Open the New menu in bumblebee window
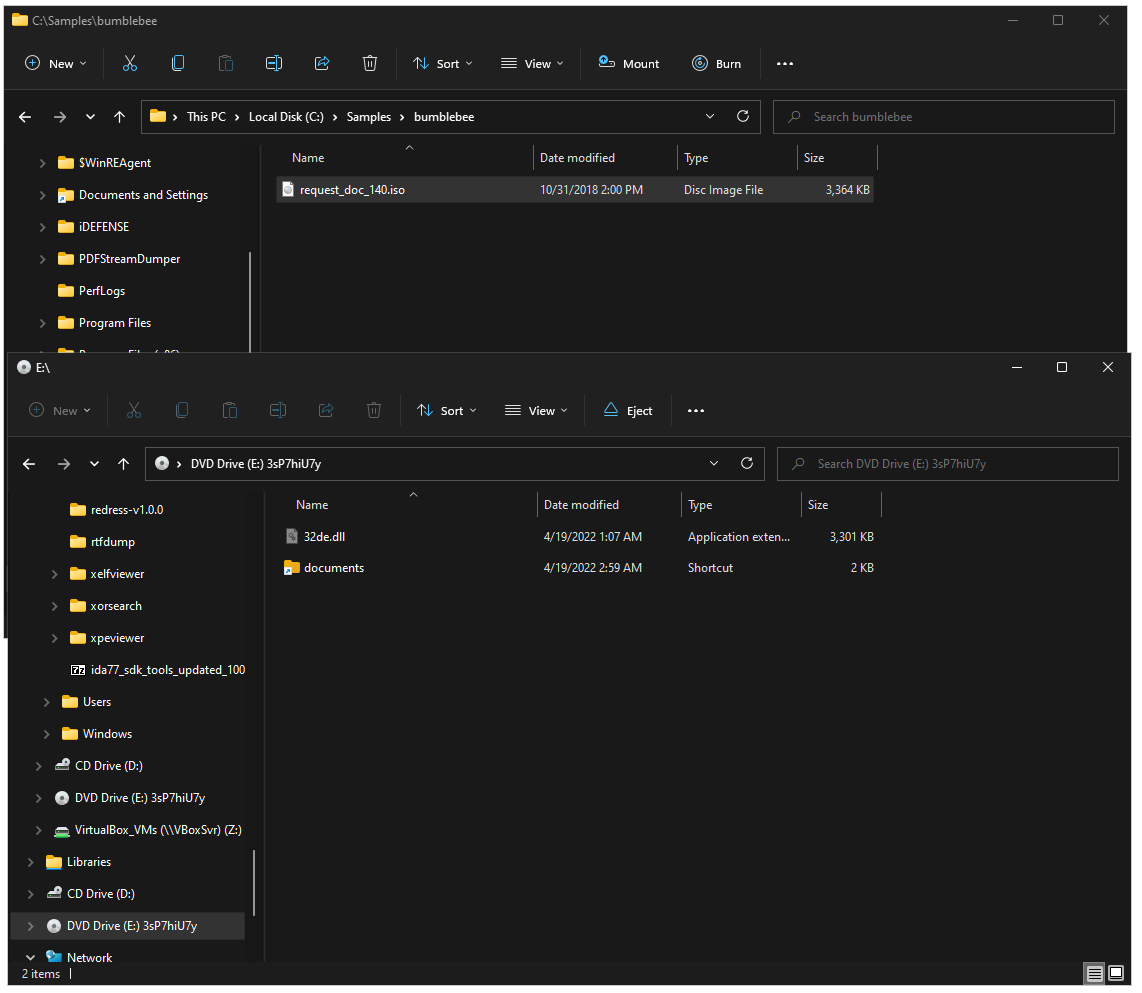1142x993 pixels. coord(56,63)
